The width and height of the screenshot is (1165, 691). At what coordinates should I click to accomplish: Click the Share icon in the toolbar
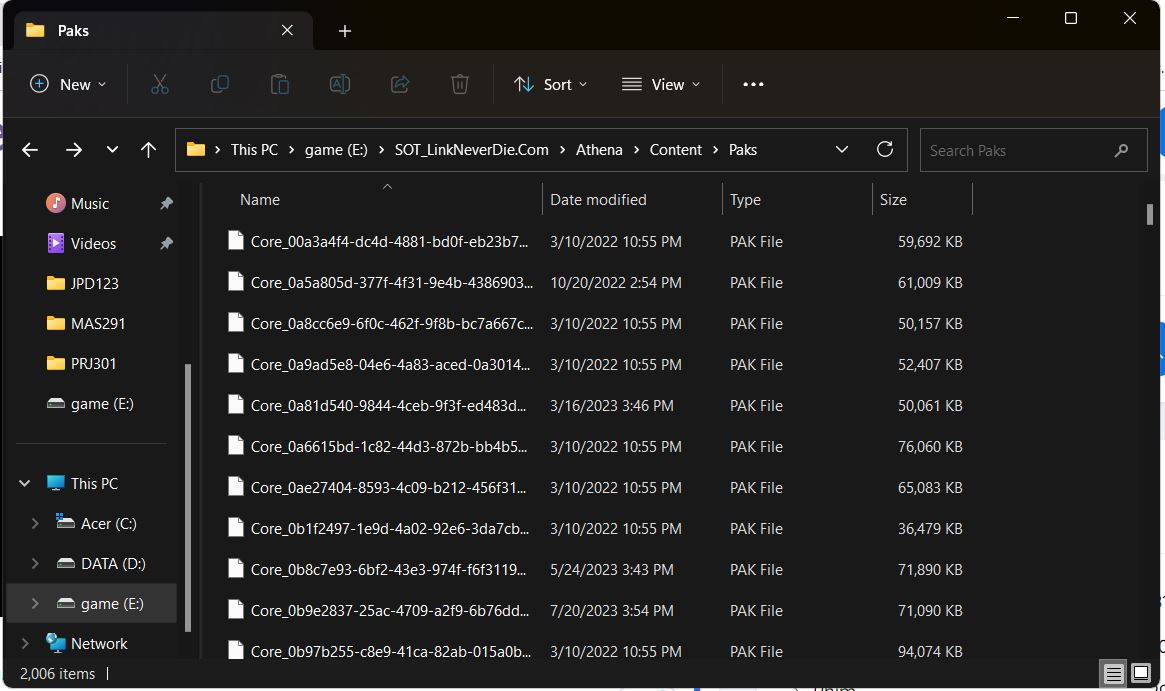point(400,84)
